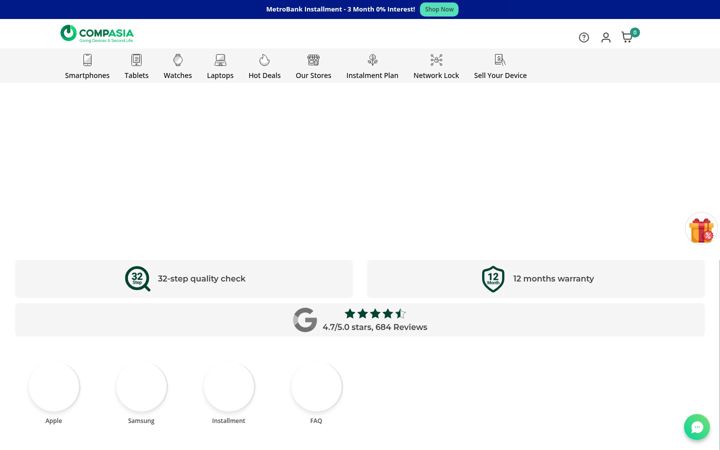Viewport: 720px width, 450px height.
Task: Open the Samsung brand circle
Action: (x=141, y=387)
